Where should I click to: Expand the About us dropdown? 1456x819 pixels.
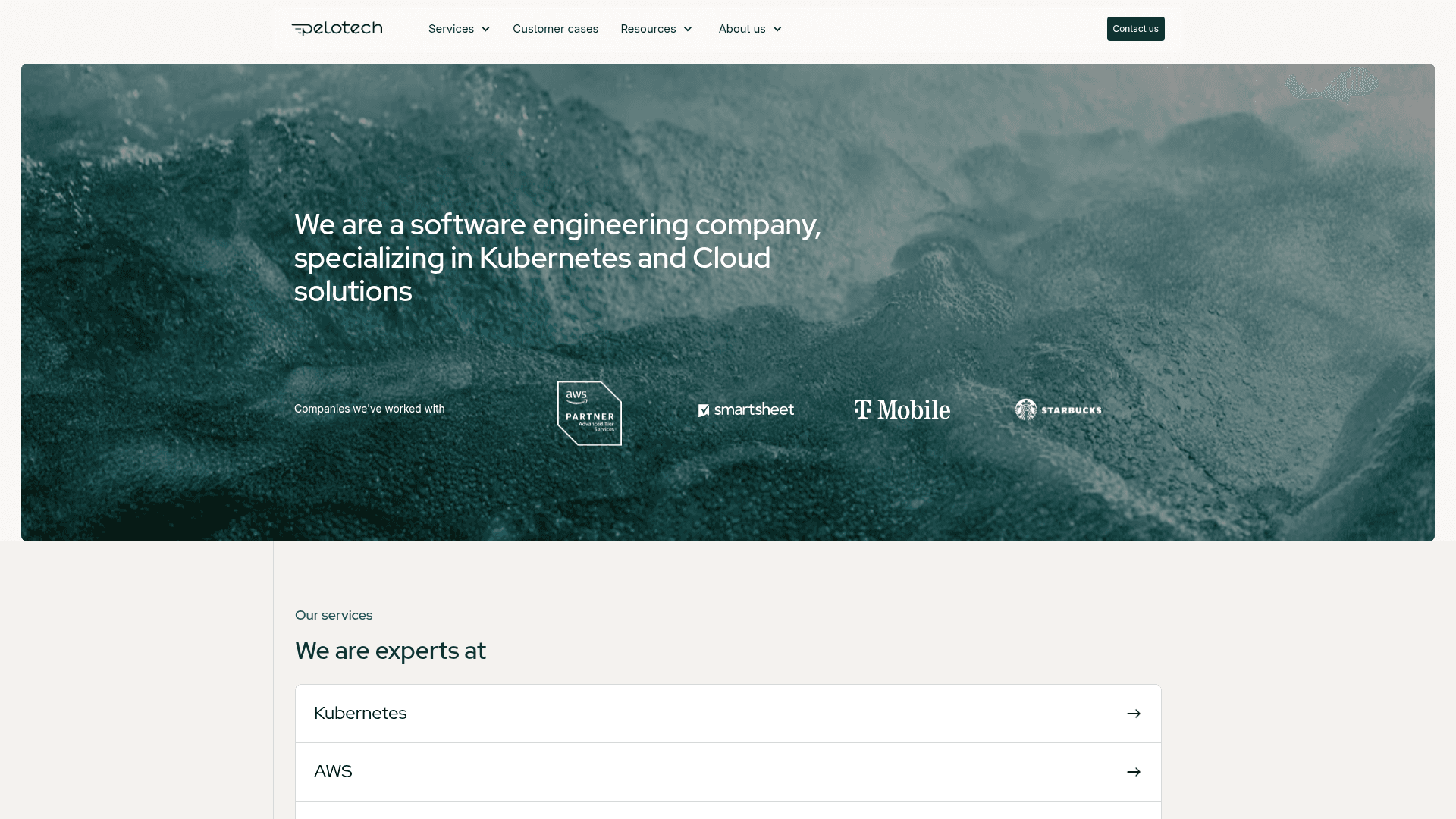748,28
